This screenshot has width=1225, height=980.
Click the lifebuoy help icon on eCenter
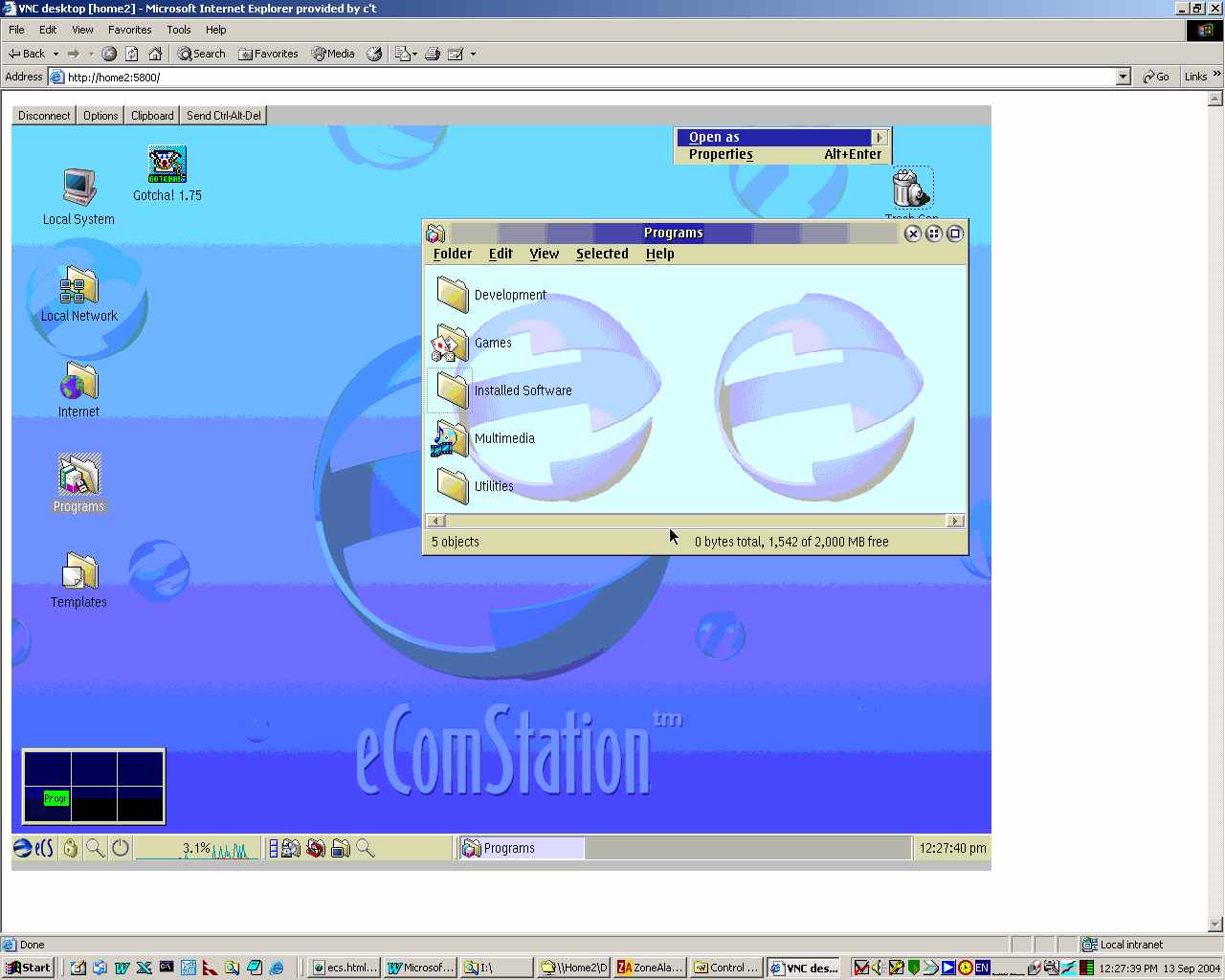coord(315,848)
